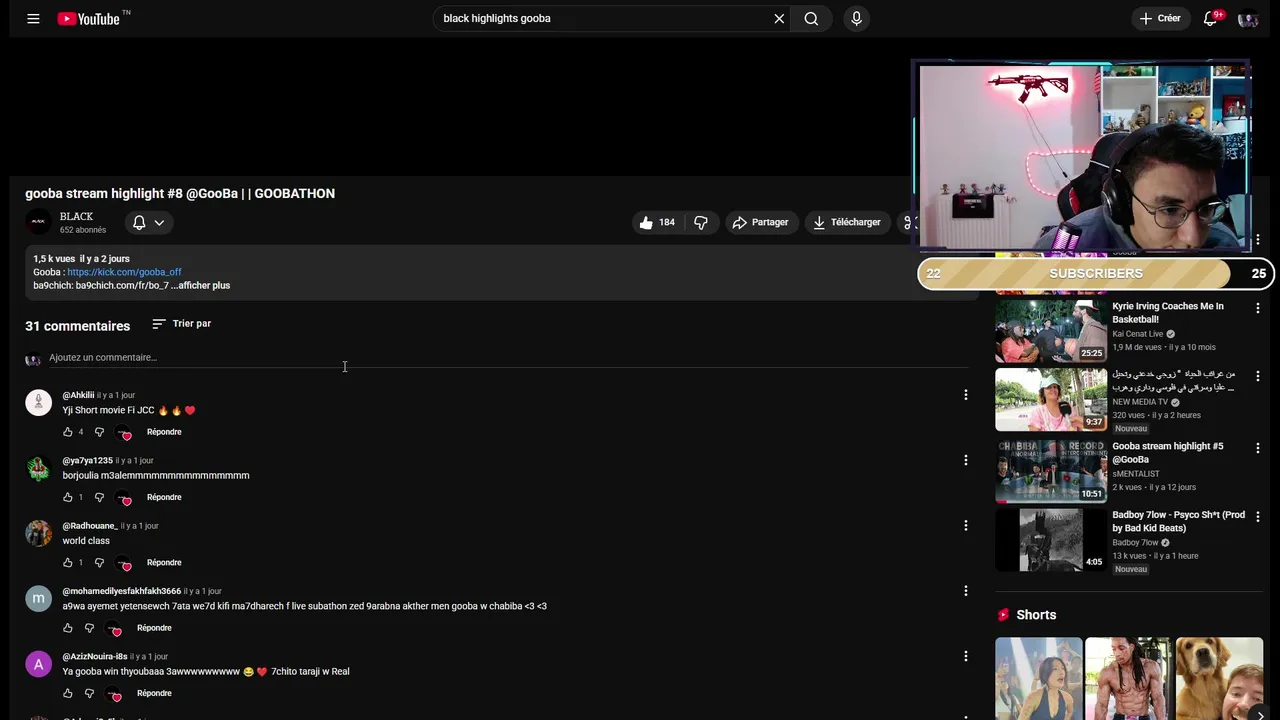
Task: Open Kyrie Irving Coaches Me thumbnail
Action: coord(1050,331)
